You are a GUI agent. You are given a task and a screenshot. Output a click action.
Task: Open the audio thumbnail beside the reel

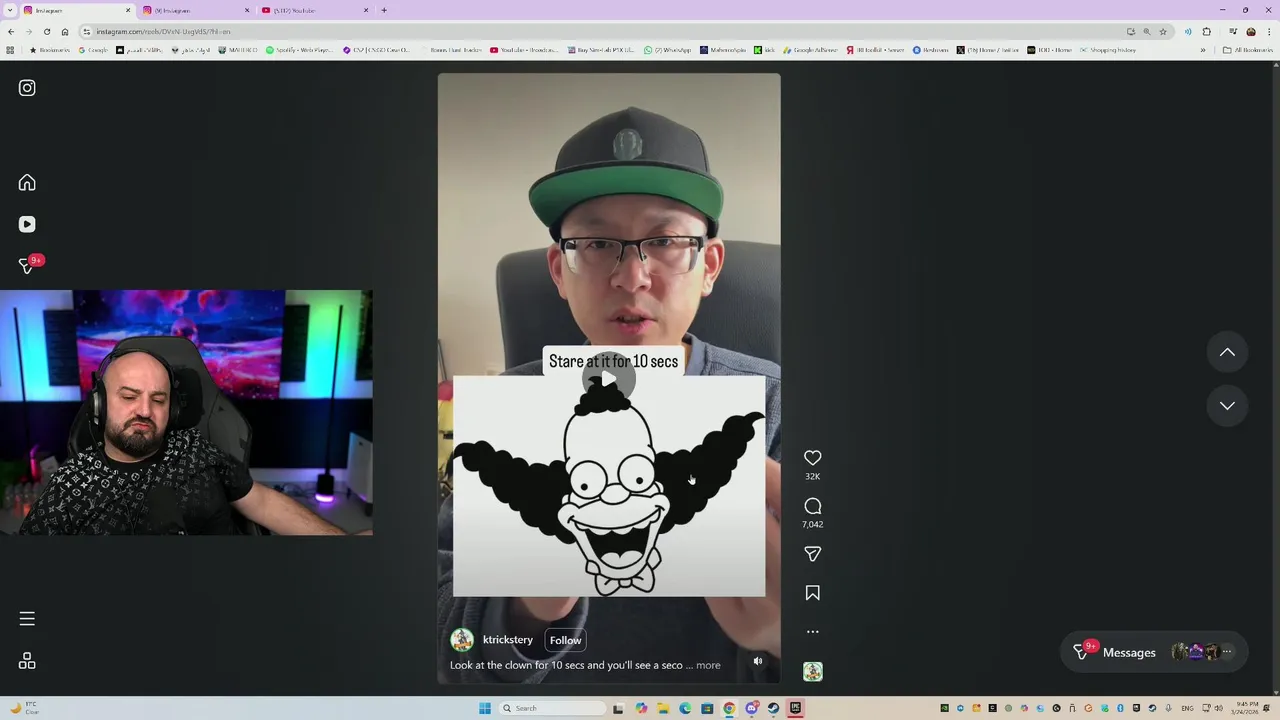(x=812, y=672)
